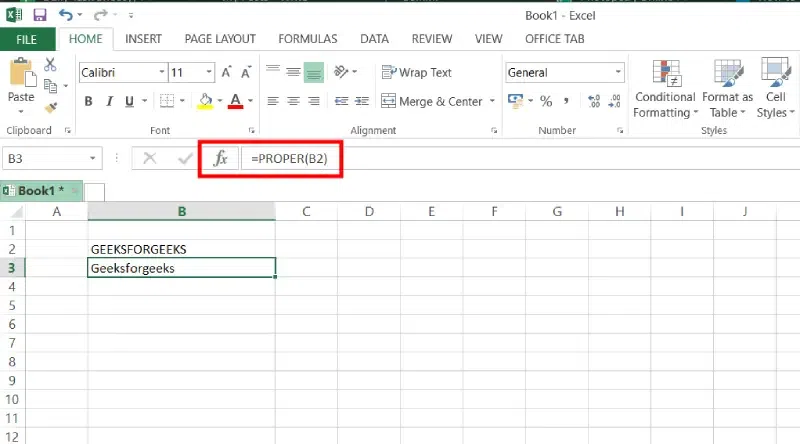Viewport: 800px width, 444px height.
Task: Click the Copy icon in Clipboard group
Action: click(x=50, y=86)
